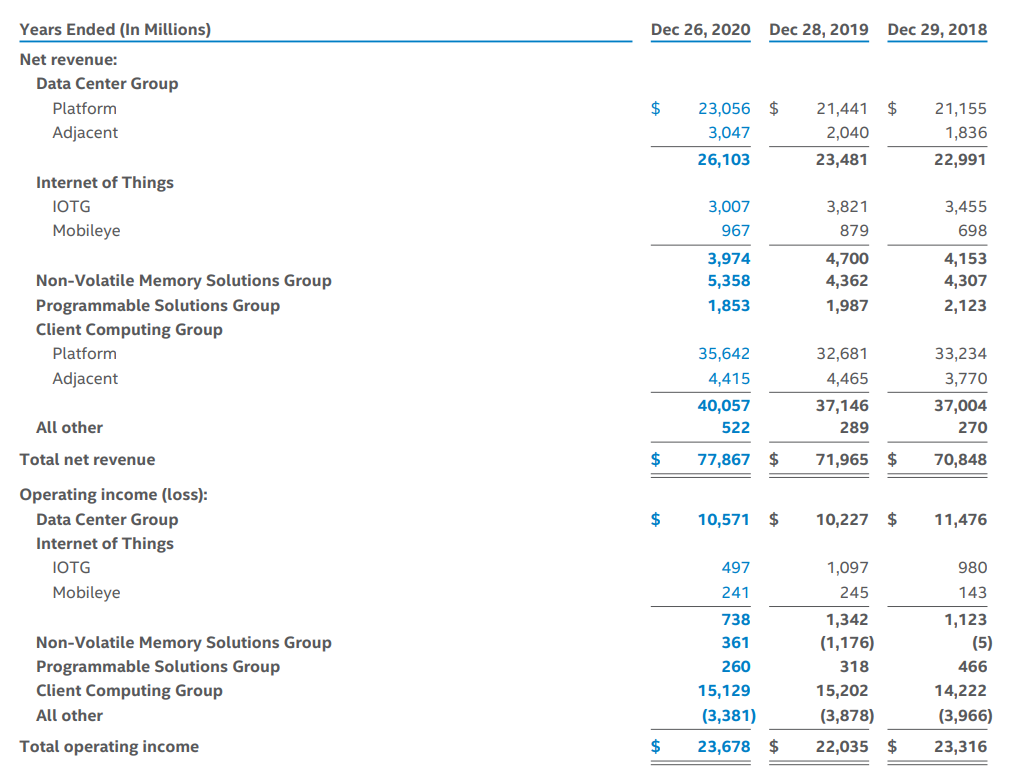Select the 'Dec 29, 2018' column header
The height and width of the screenshot is (780, 1015).
pyautogui.click(x=937, y=30)
